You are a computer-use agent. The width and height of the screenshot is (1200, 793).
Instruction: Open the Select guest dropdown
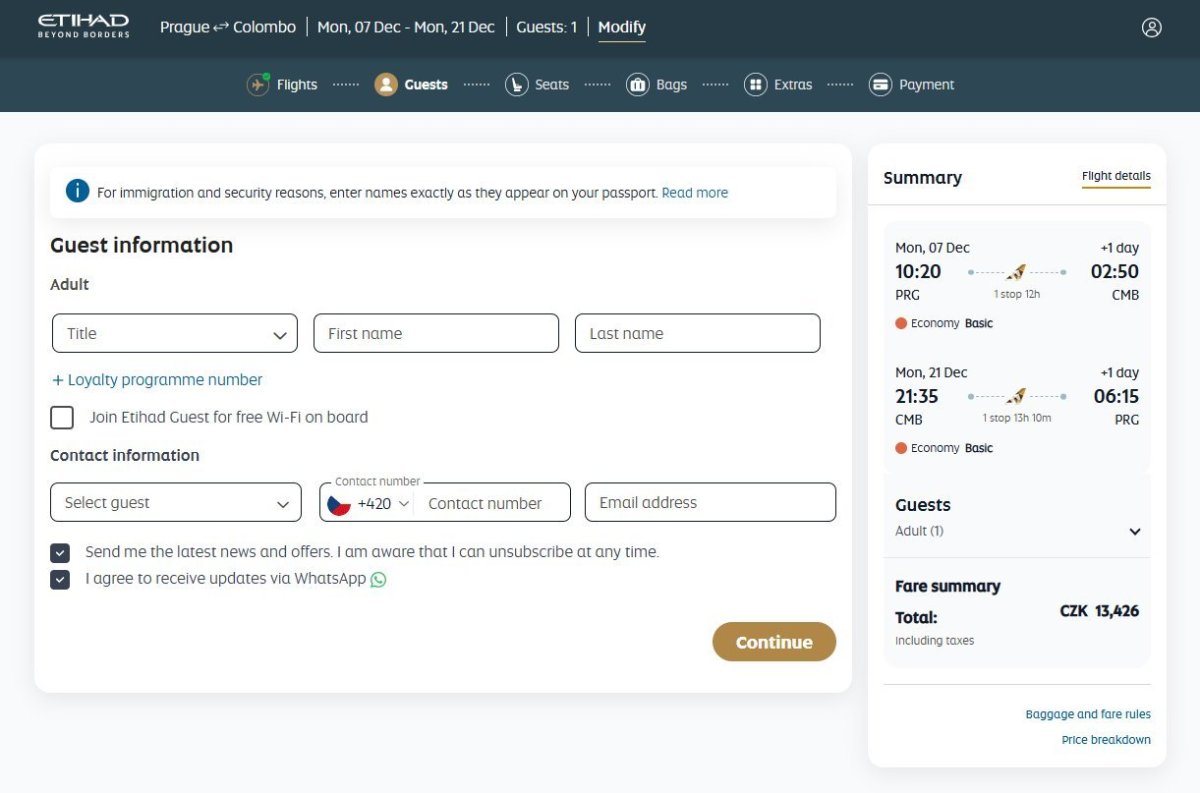click(x=176, y=502)
